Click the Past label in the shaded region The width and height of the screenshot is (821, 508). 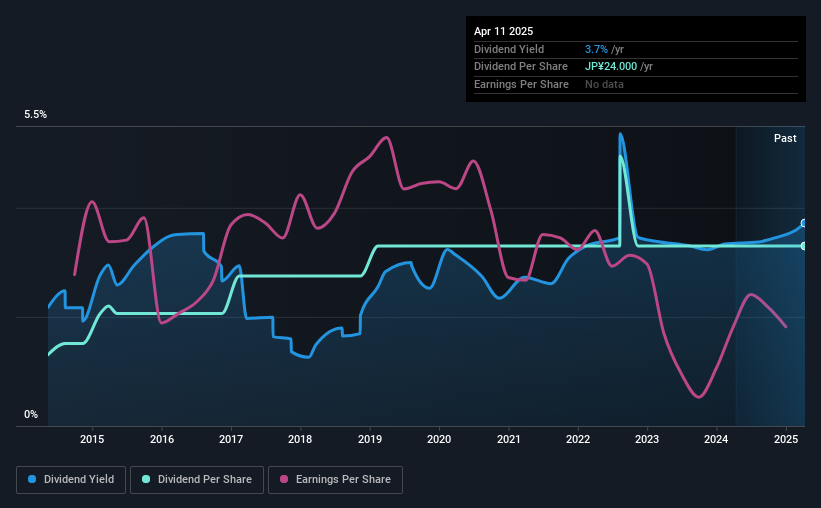pos(785,138)
